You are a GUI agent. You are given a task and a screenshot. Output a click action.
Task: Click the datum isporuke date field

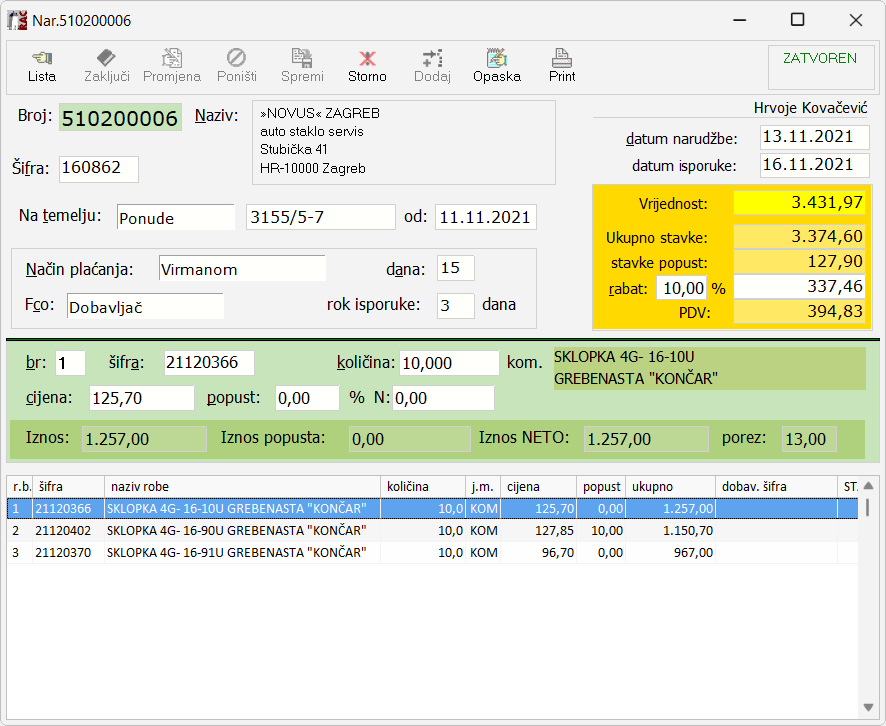tap(813, 165)
